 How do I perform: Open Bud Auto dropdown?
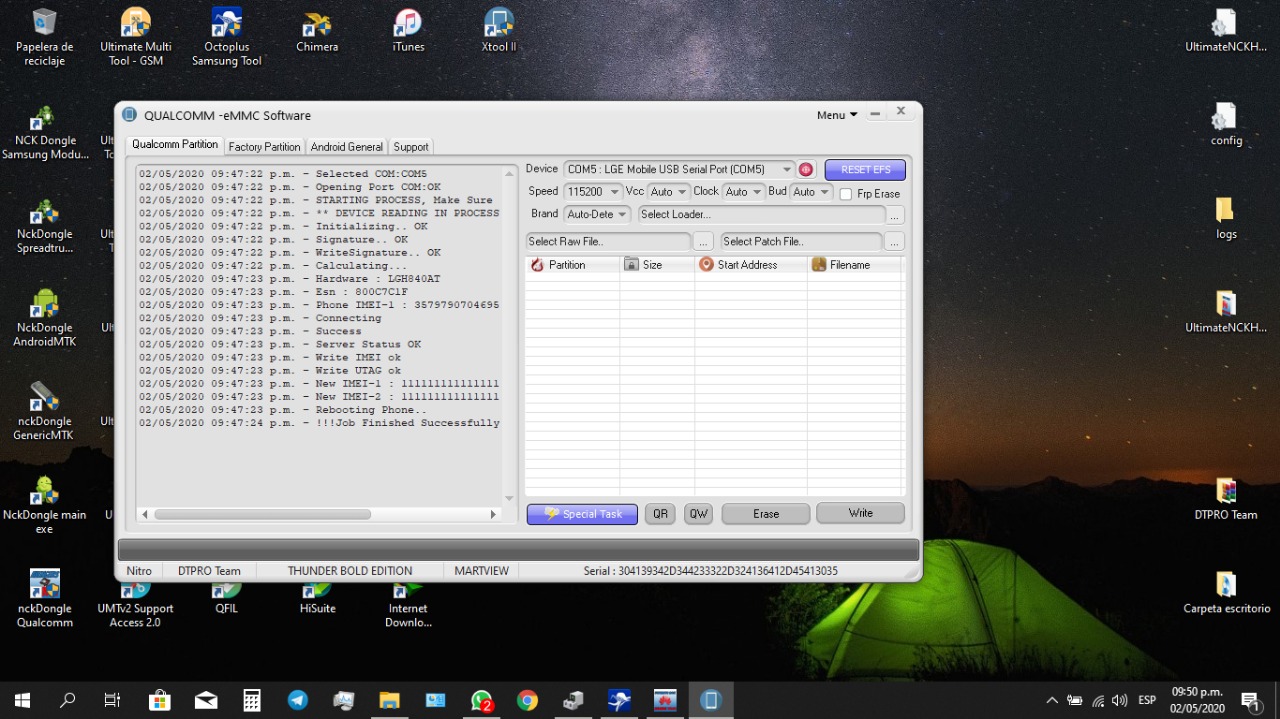point(811,192)
